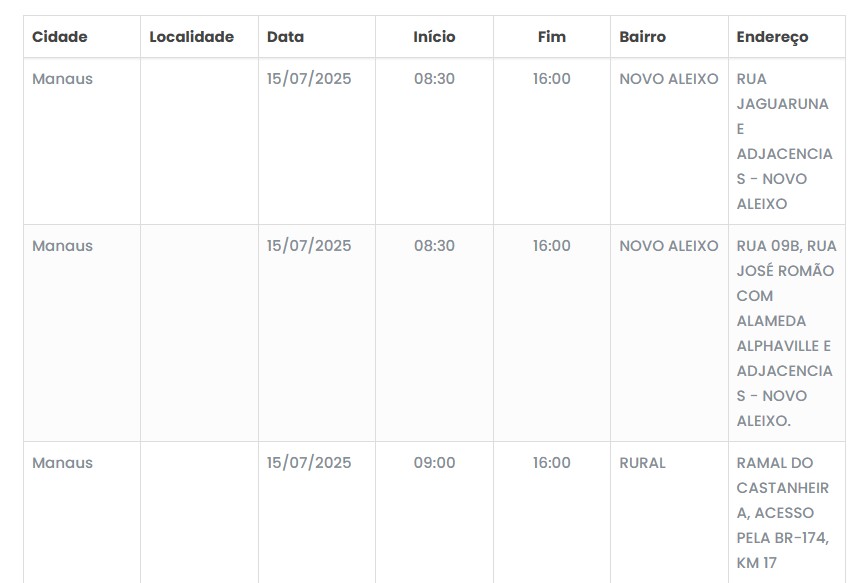
Task: Select the 15/07/2025 date in Rural row
Action: [309, 463]
